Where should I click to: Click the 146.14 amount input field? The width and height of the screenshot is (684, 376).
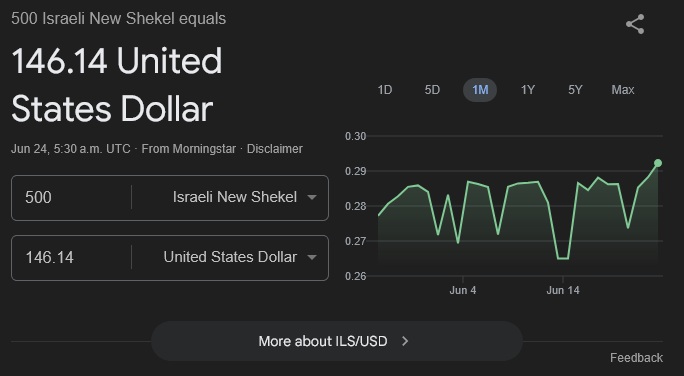(72, 258)
